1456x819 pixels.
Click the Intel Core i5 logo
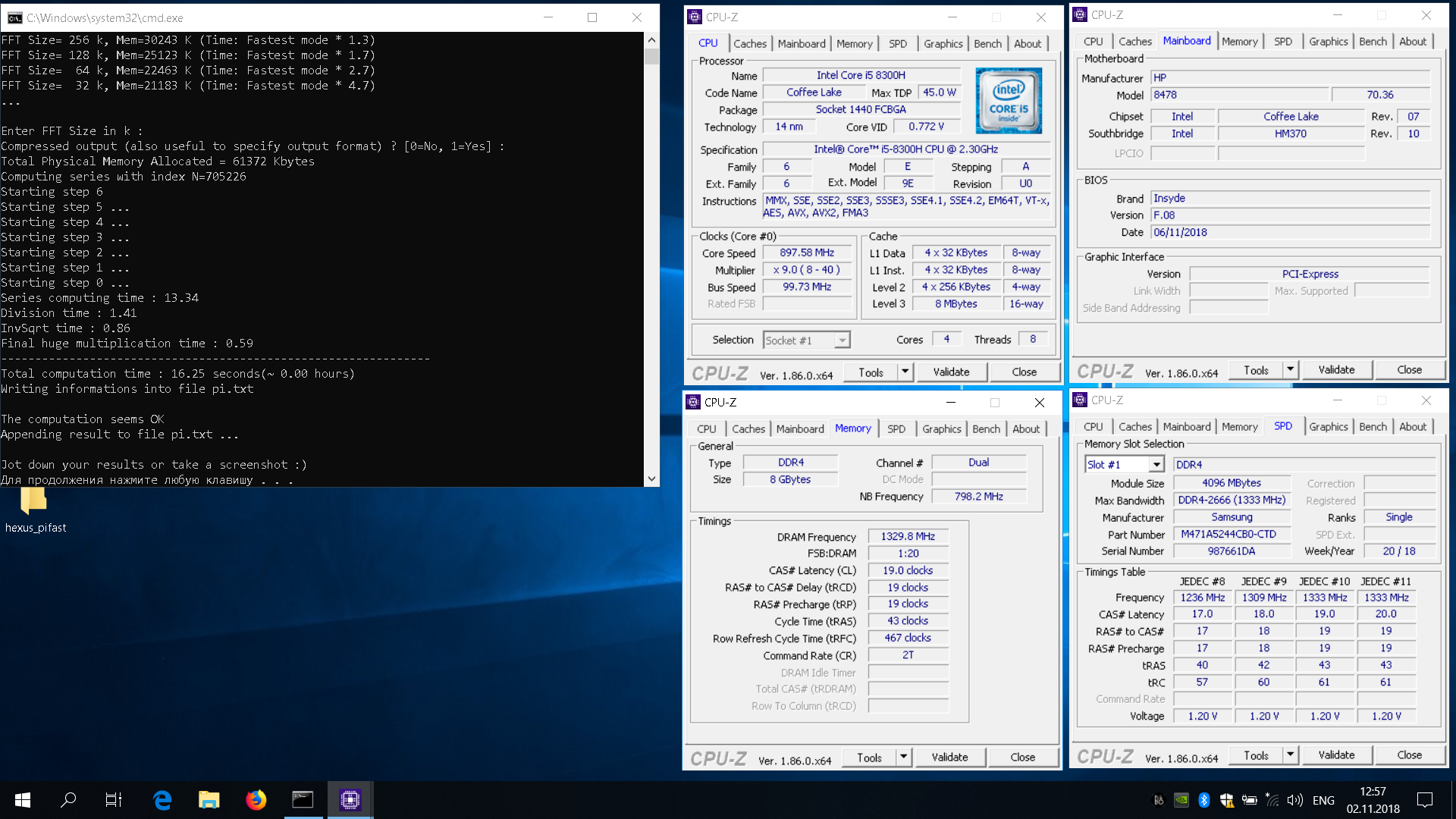[1009, 101]
